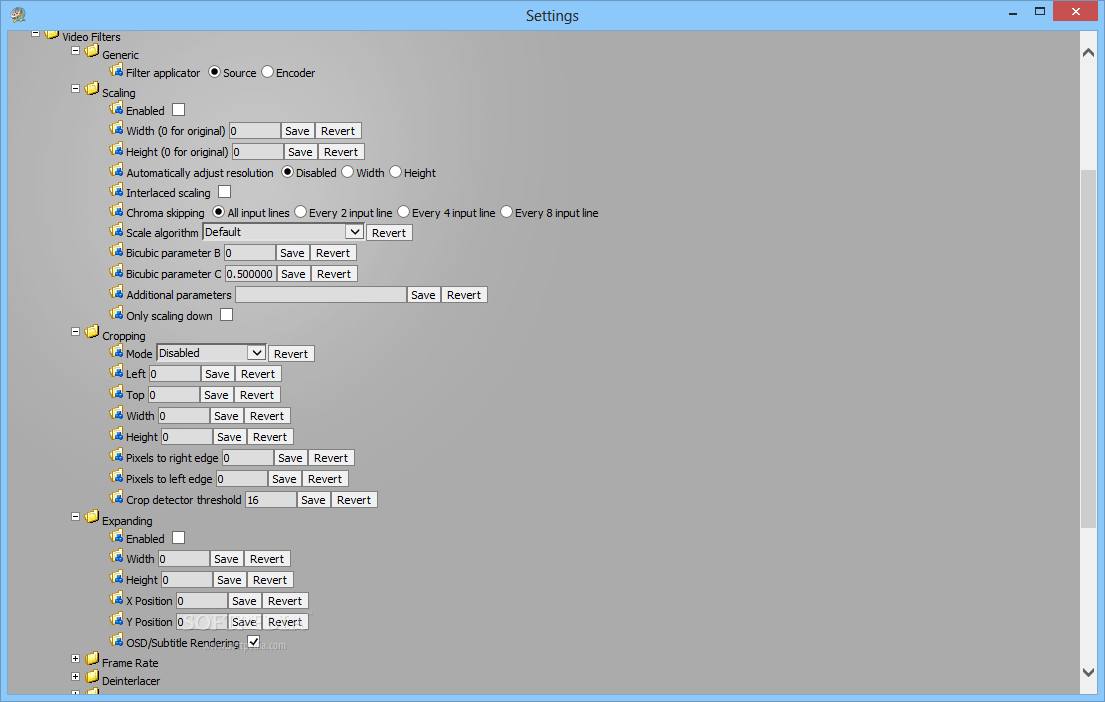
Task: Set auto adjust resolution to Width
Action: point(347,172)
